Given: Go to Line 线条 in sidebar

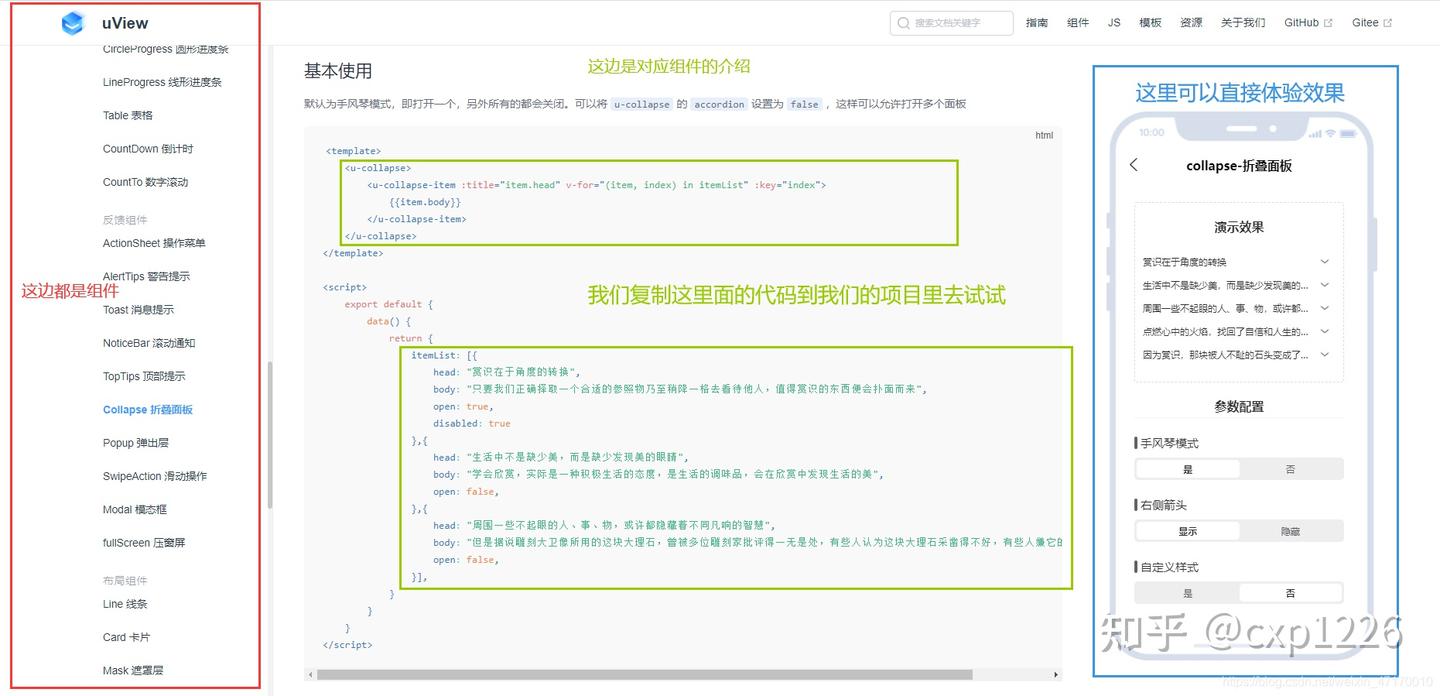Looking at the screenshot, I should 125,604.
